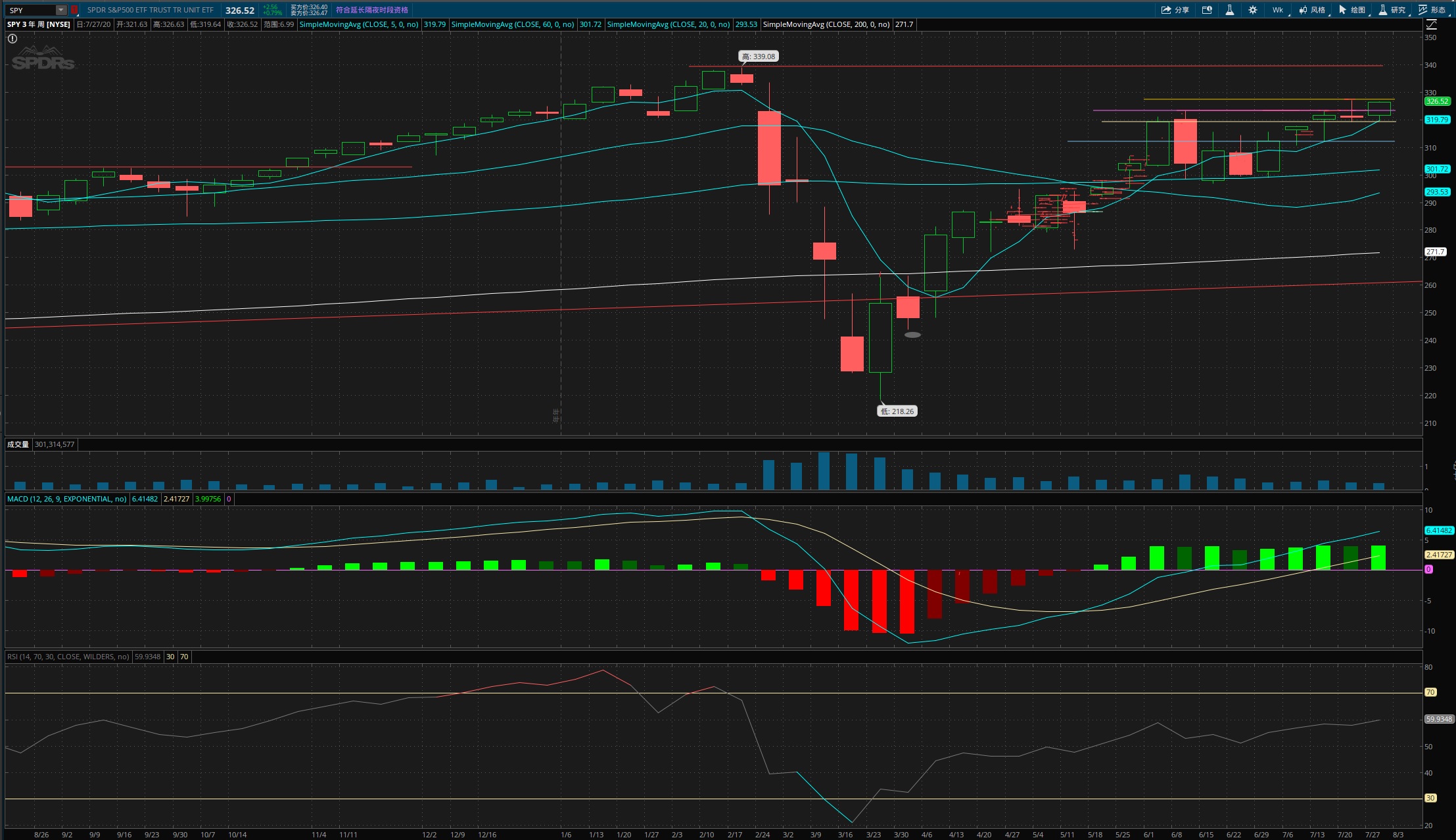Click the 卖方价:326.47 ask price text
1456x840 pixels.
tap(309, 13)
